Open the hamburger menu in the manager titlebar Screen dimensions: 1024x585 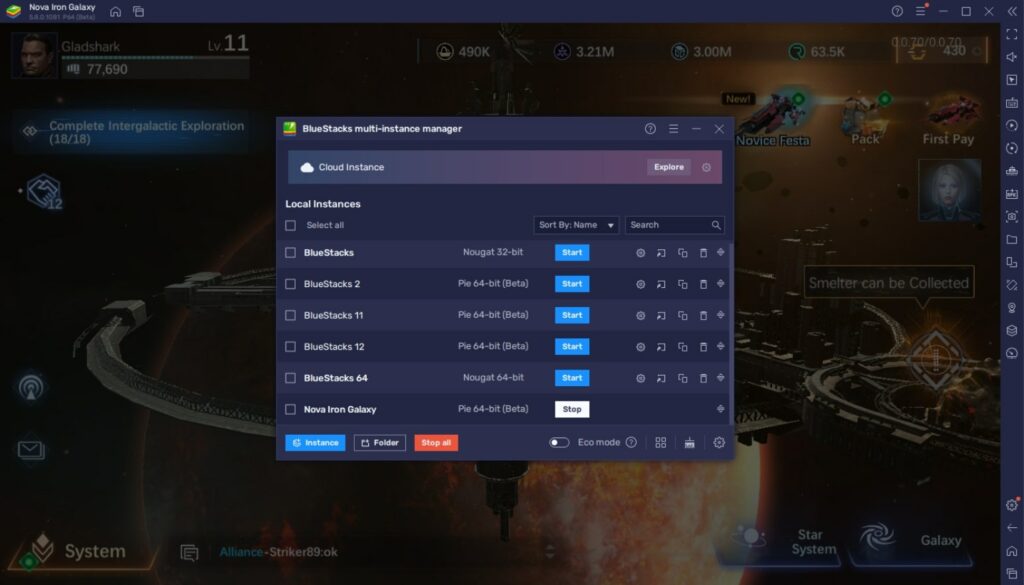(x=673, y=128)
